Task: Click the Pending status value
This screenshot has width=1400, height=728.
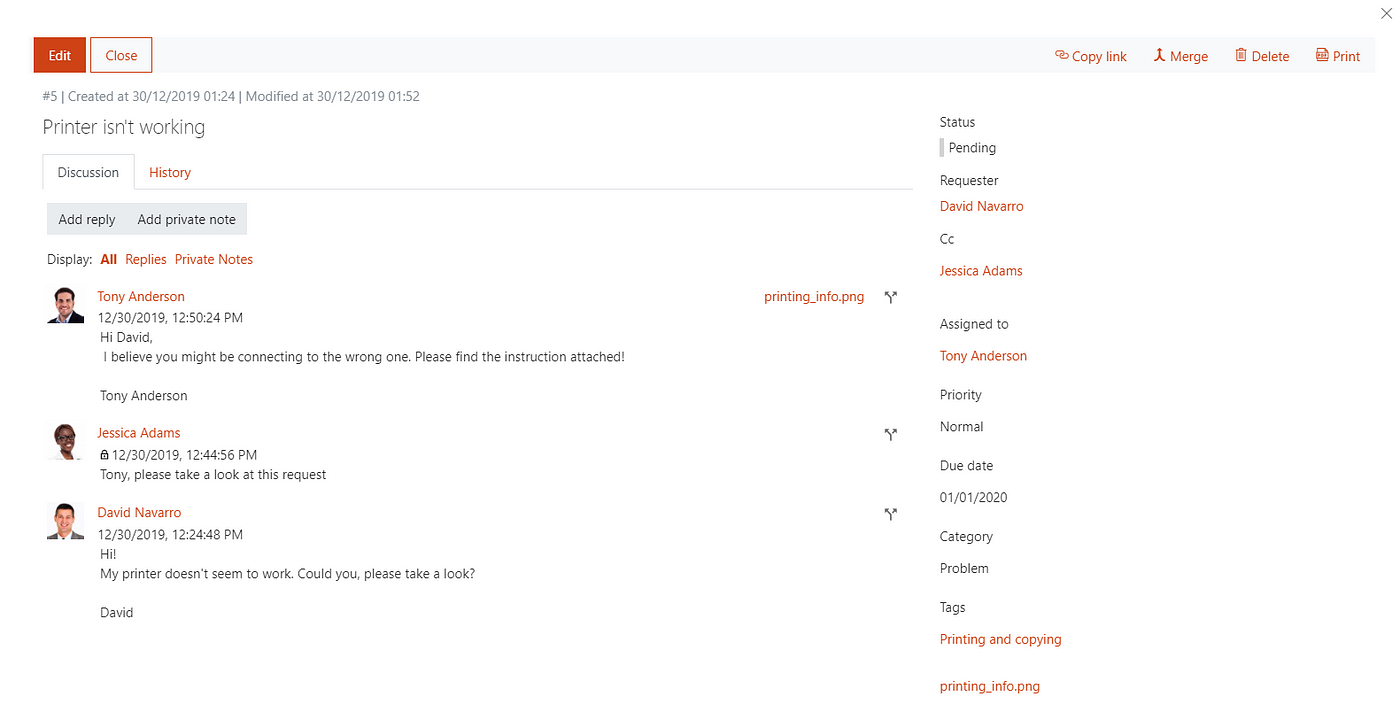Action: [x=972, y=148]
